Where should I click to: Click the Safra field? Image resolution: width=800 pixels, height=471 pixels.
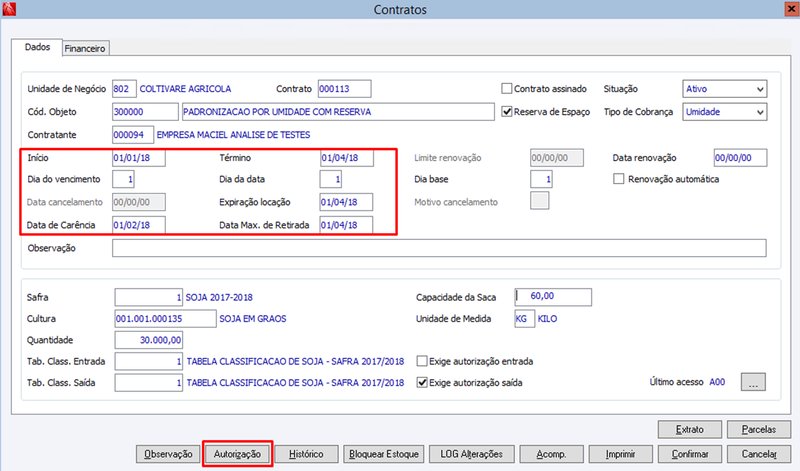click(148, 297)
